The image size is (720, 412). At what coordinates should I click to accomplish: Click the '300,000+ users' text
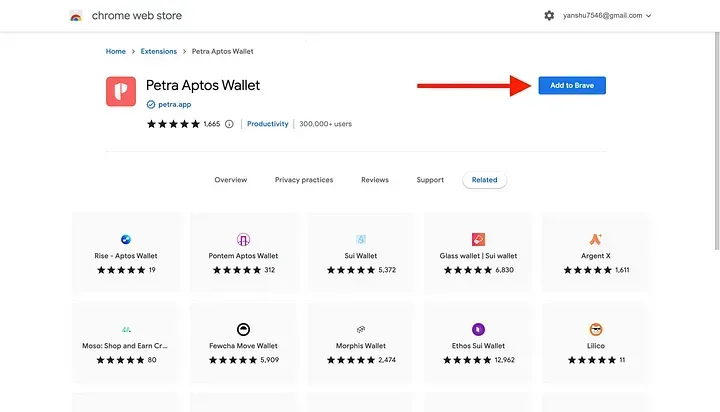tap(326, 124)
